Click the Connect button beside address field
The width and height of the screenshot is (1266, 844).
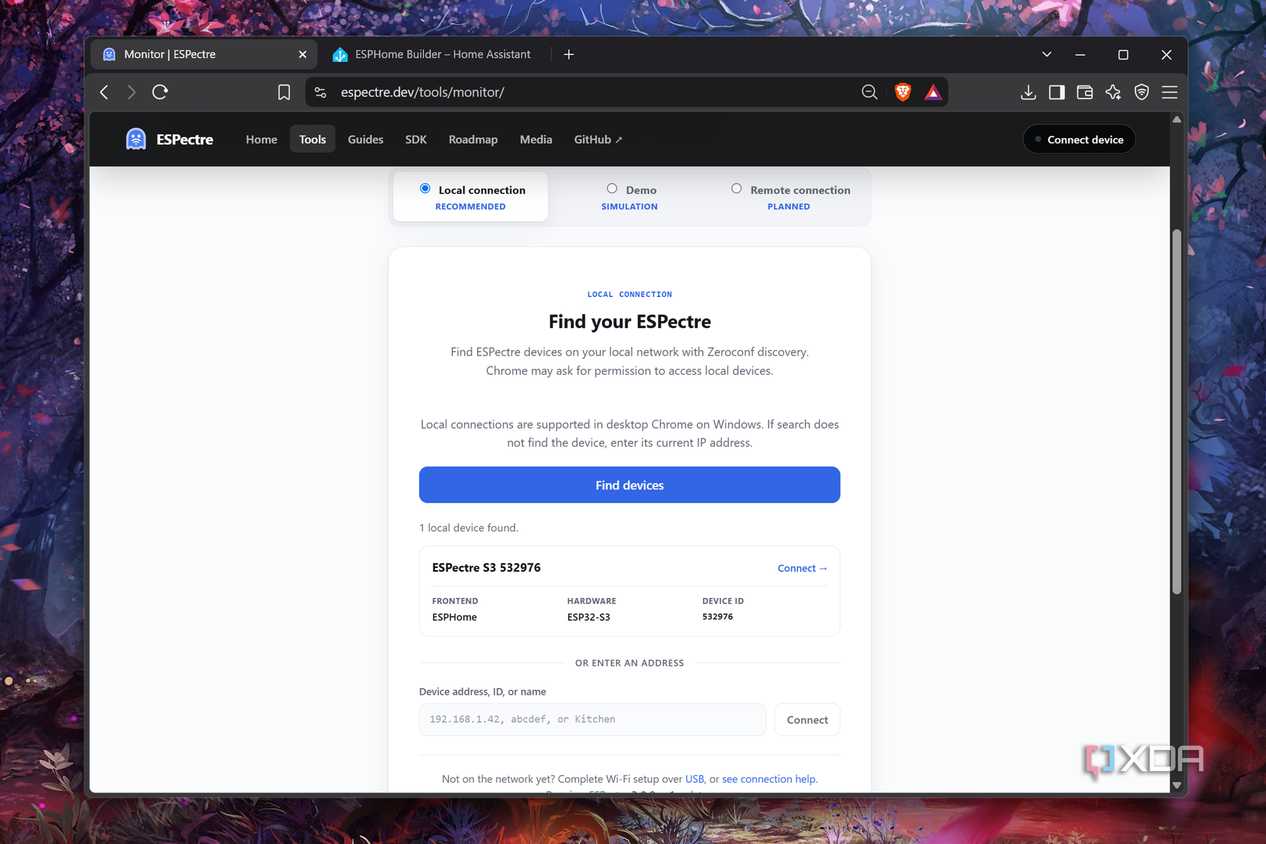click(x=807, y=719)
